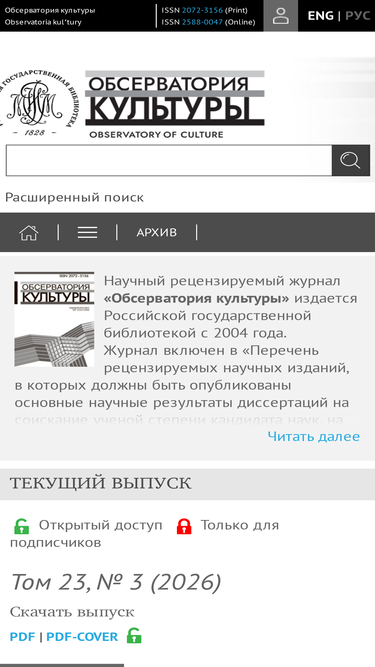Open the АРХИВ menu item
The image size is (375, 667).
(x=156, y=233)
